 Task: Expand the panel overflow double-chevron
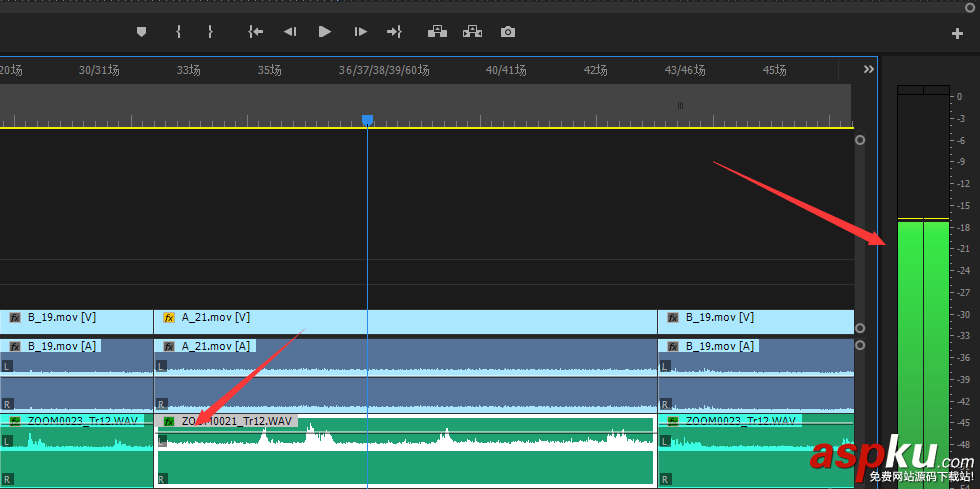pos(868,69)
